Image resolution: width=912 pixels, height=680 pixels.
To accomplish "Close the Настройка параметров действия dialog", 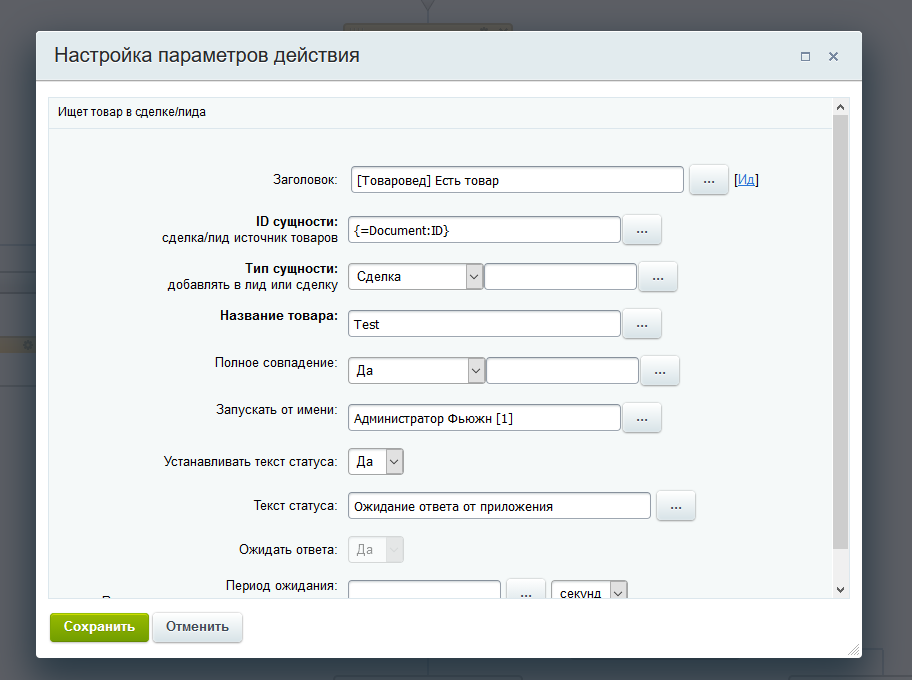I will [833, 57].
